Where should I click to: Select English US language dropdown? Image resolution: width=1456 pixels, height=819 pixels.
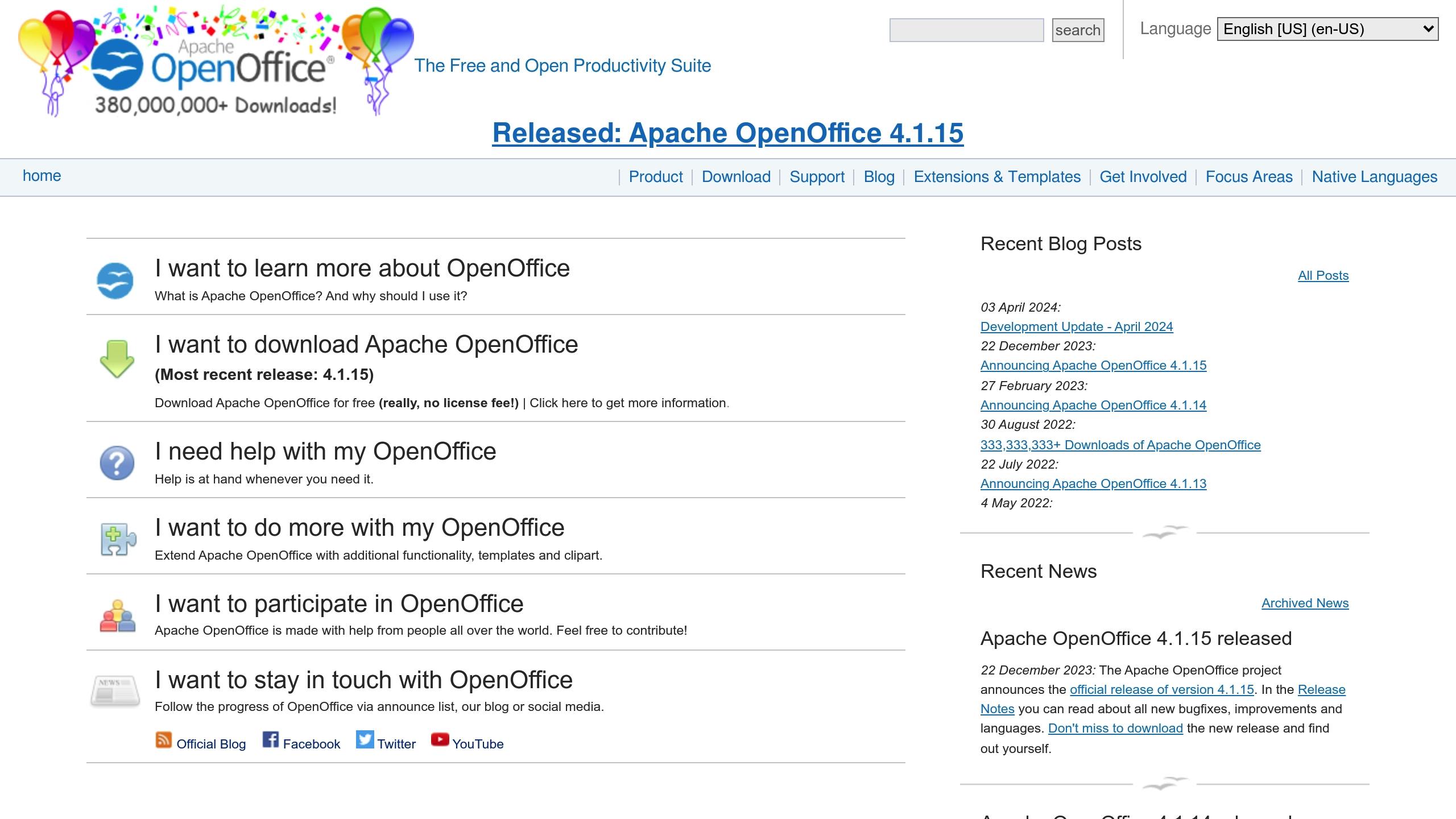[1328, 29]
